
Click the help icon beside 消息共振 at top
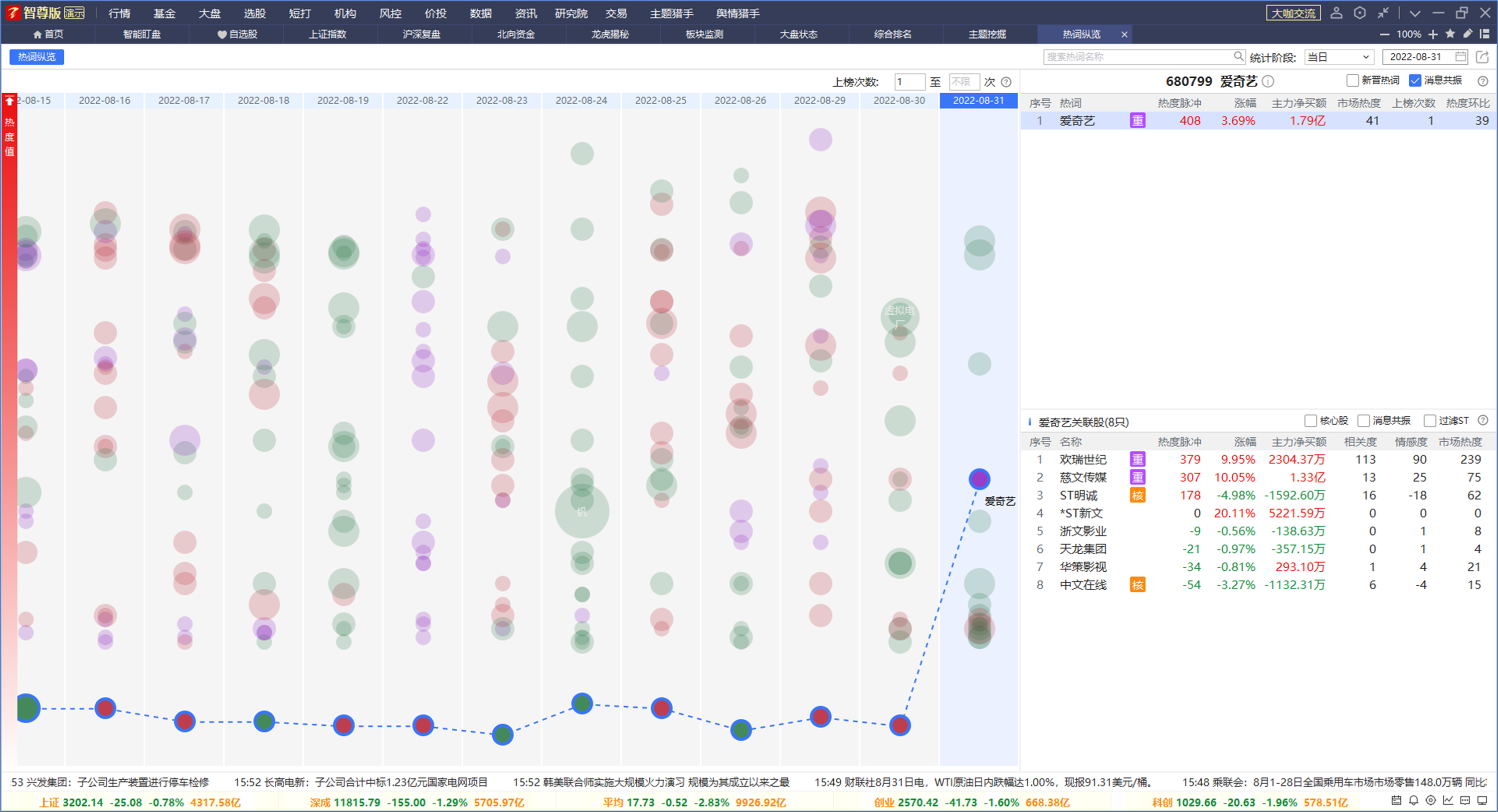(1483, 81)
